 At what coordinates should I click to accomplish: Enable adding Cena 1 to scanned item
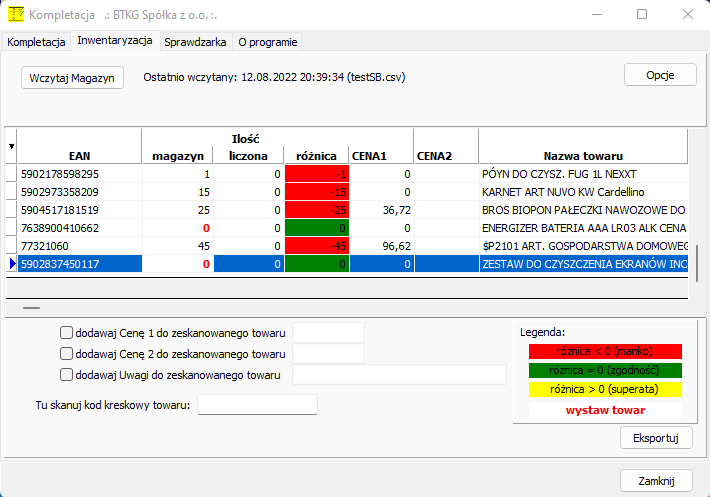(x=67, y=333)
